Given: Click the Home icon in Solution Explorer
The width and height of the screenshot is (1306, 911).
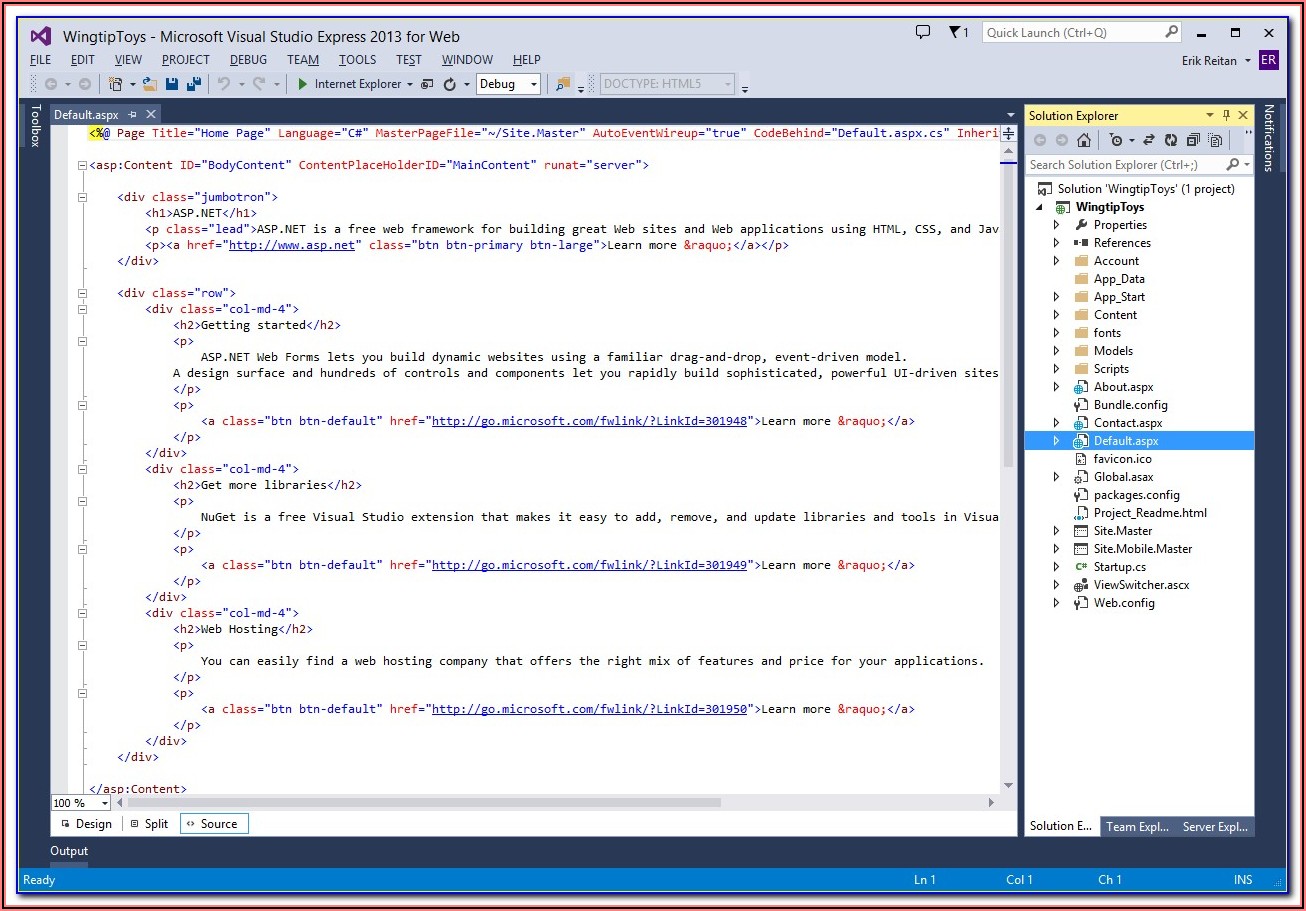Looking at the screenshot, I should pyautogui.click(x=1084, y=141).
